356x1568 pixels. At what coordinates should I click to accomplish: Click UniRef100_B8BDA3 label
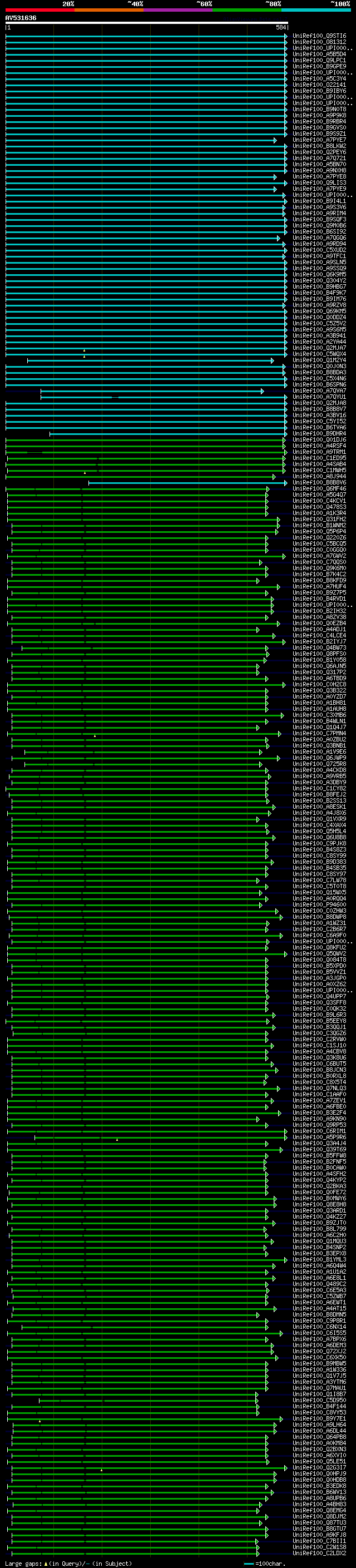coord(319,373)
